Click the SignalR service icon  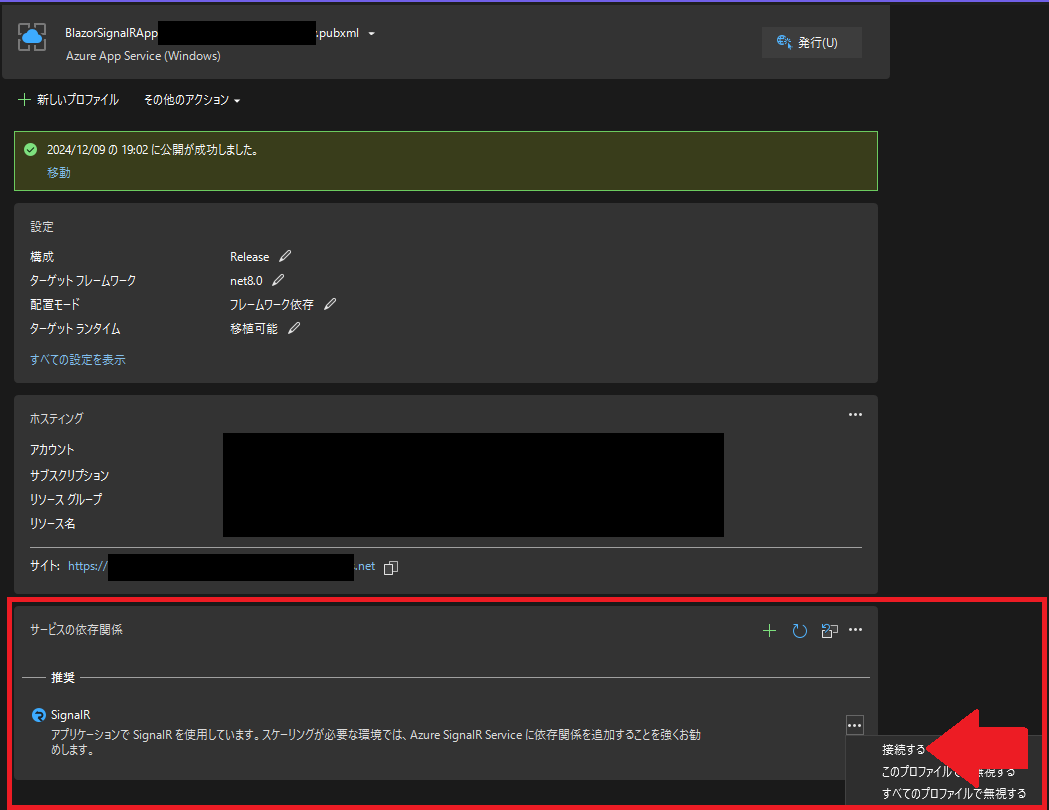coord(39,715)
